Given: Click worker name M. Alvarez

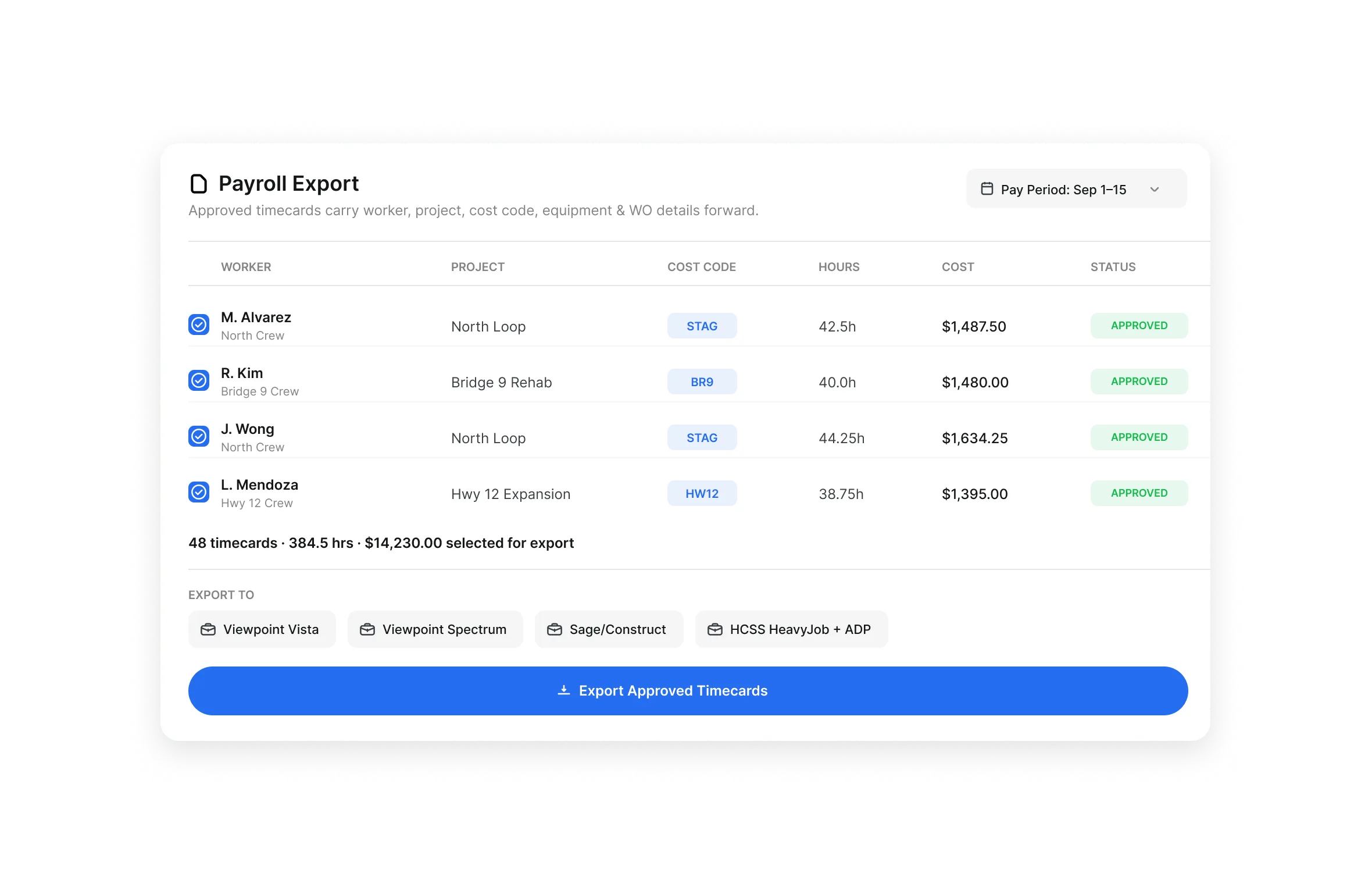Looking at the screenshot, I should point(256,317).
